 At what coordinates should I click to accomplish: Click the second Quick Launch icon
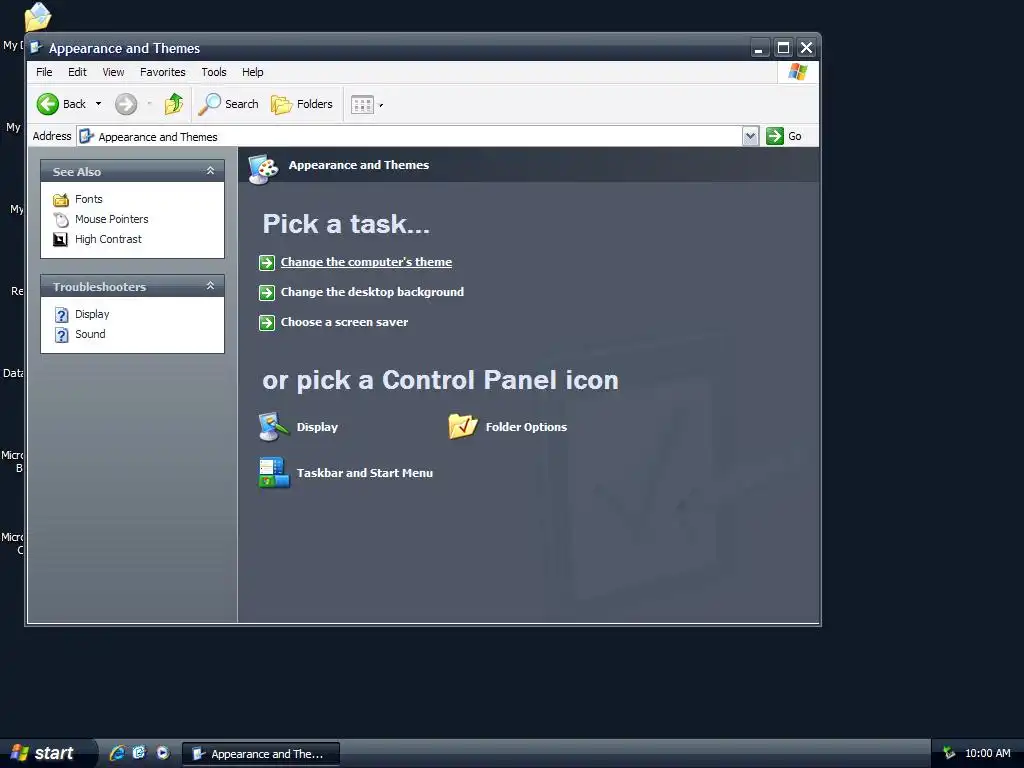[x=139, y=753]
